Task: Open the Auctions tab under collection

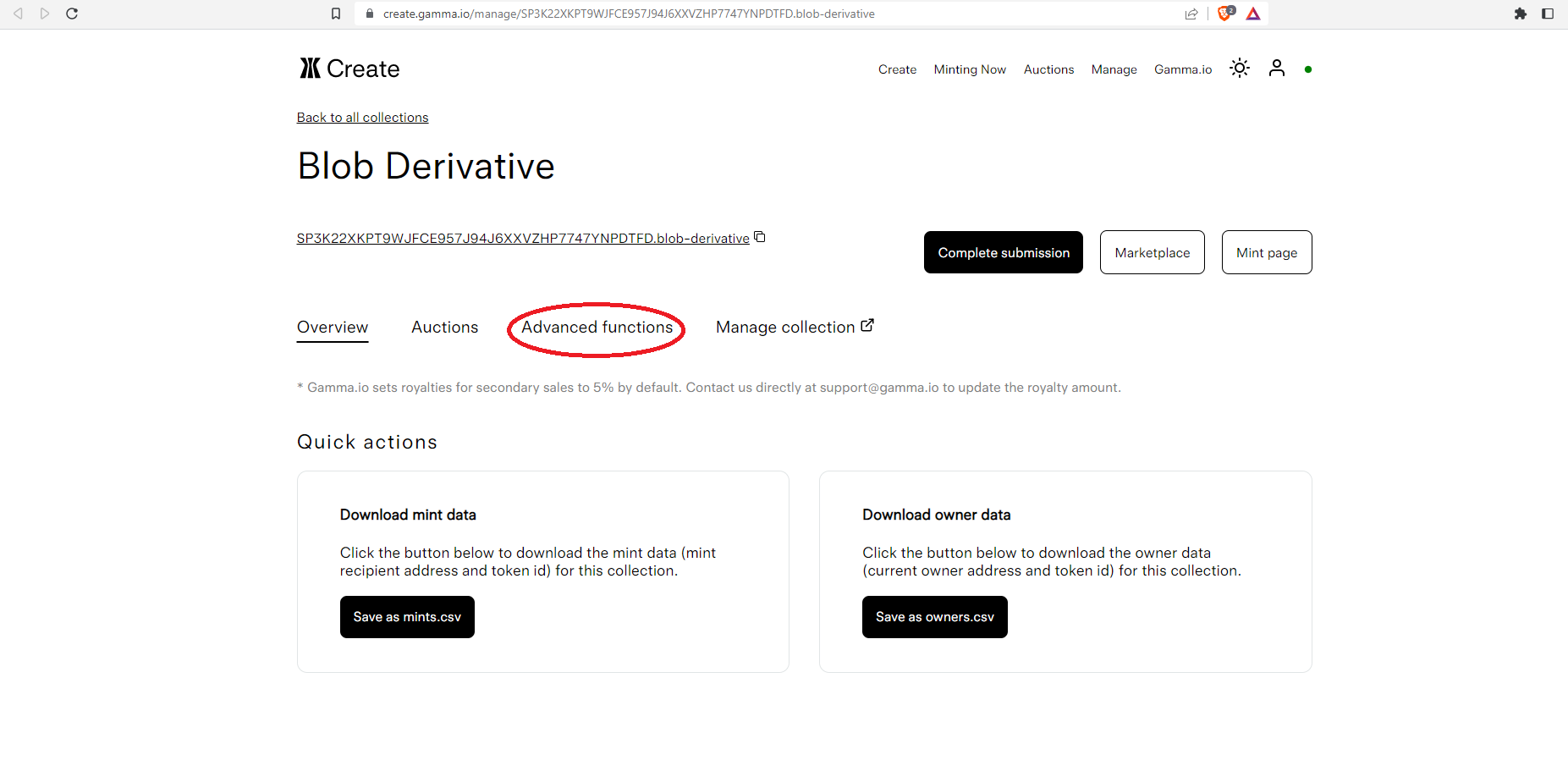Action: coord(445,328)
